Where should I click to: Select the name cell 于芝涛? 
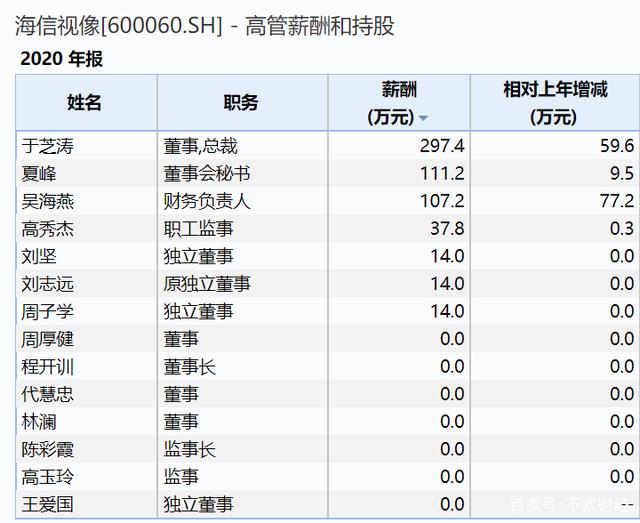pos(48,146)
